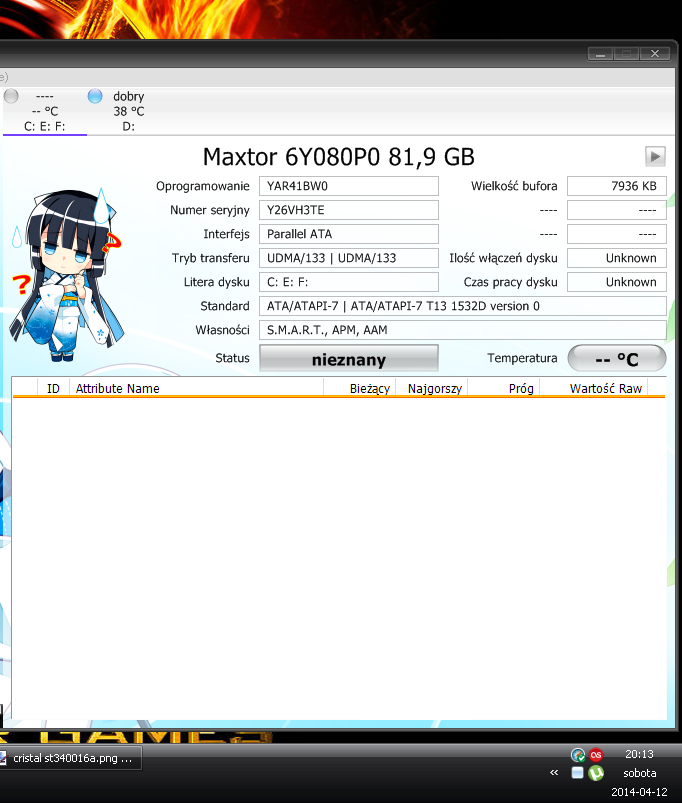Image resolution: width=682 pixels, height=803 pixels.
Task: Click the Litera dysku field C: E: F:
Action: (349, 282)
